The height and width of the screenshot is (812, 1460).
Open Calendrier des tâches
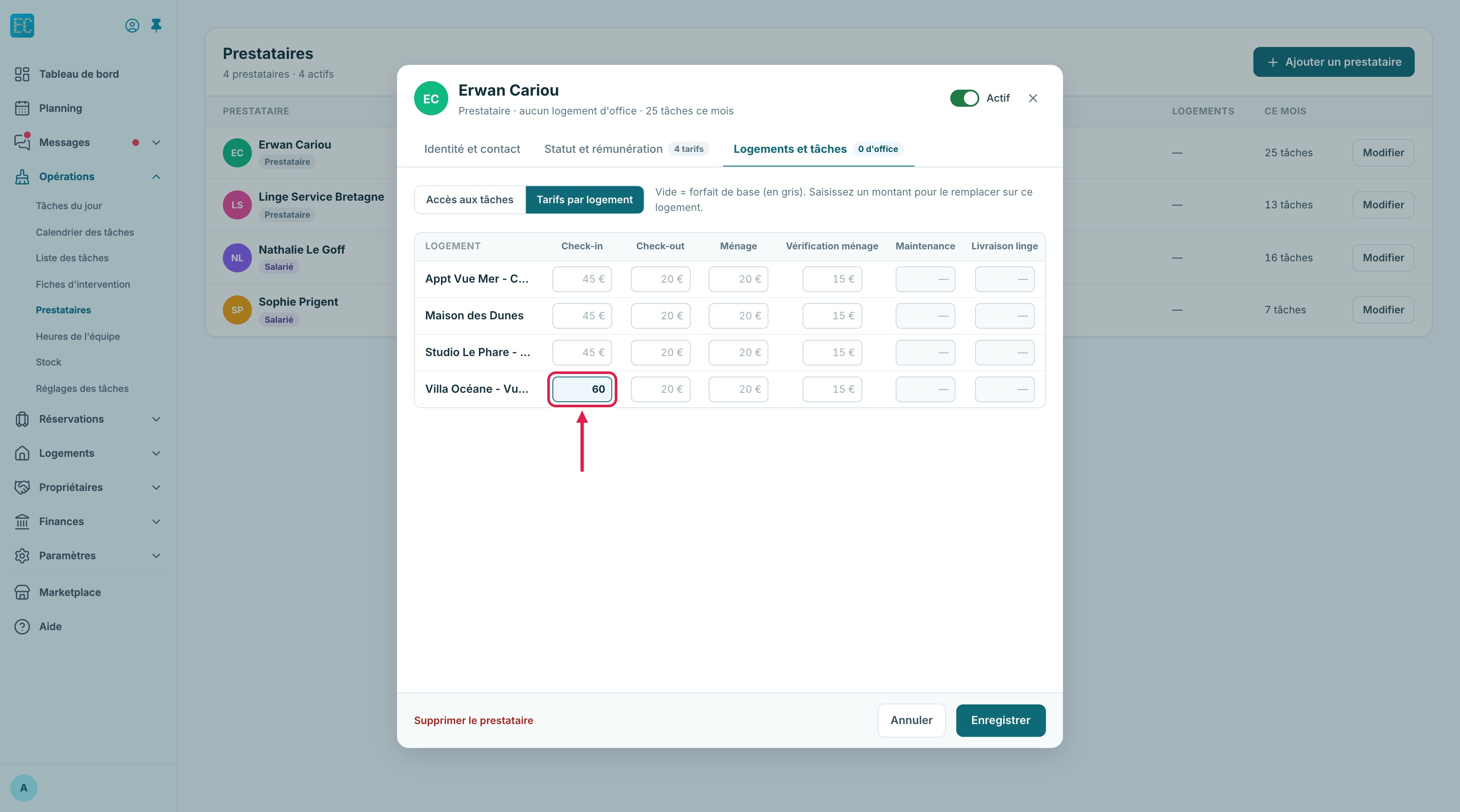point(85,232)
